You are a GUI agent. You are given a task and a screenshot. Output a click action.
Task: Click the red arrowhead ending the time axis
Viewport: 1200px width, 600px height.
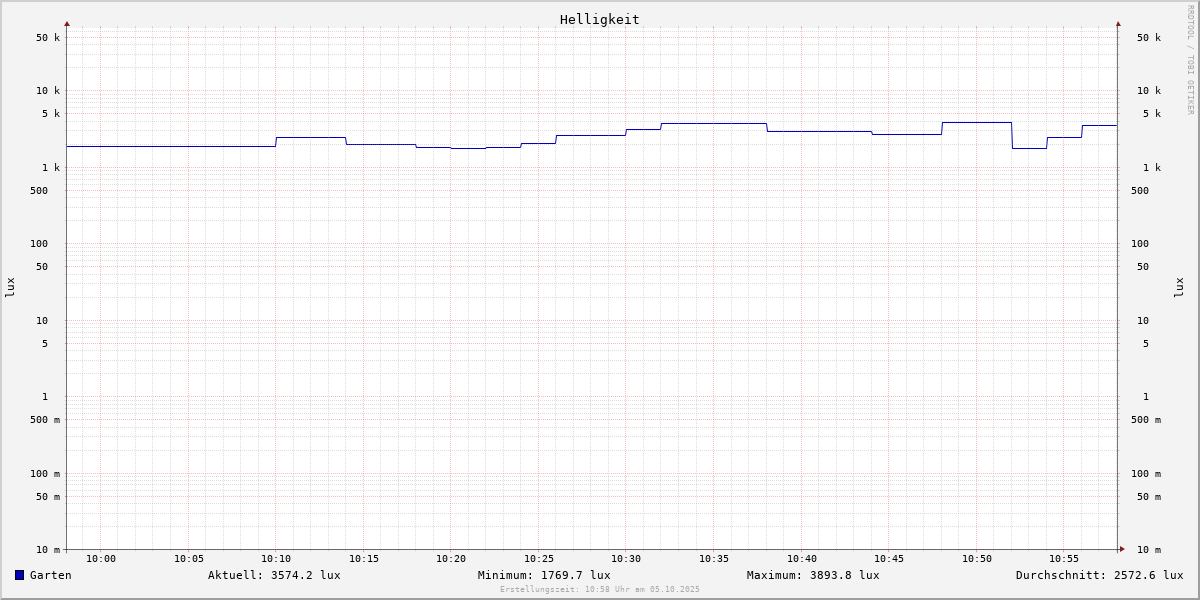click(1122, 549)
